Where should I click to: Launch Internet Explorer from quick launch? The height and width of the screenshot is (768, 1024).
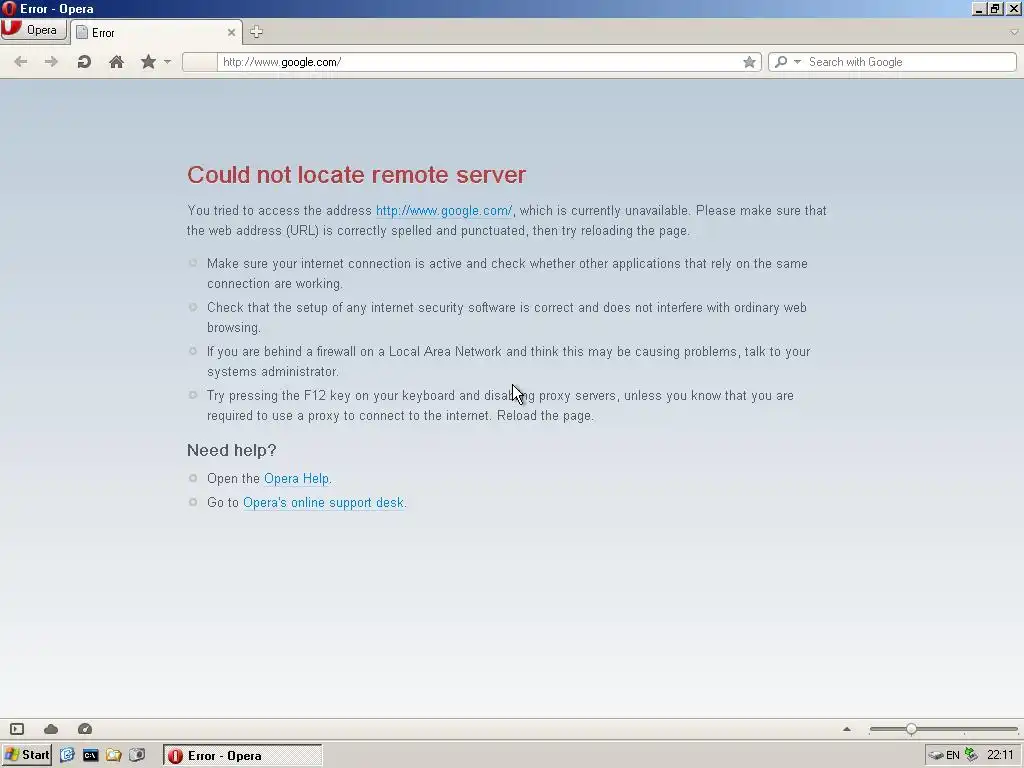click(67, 756)
